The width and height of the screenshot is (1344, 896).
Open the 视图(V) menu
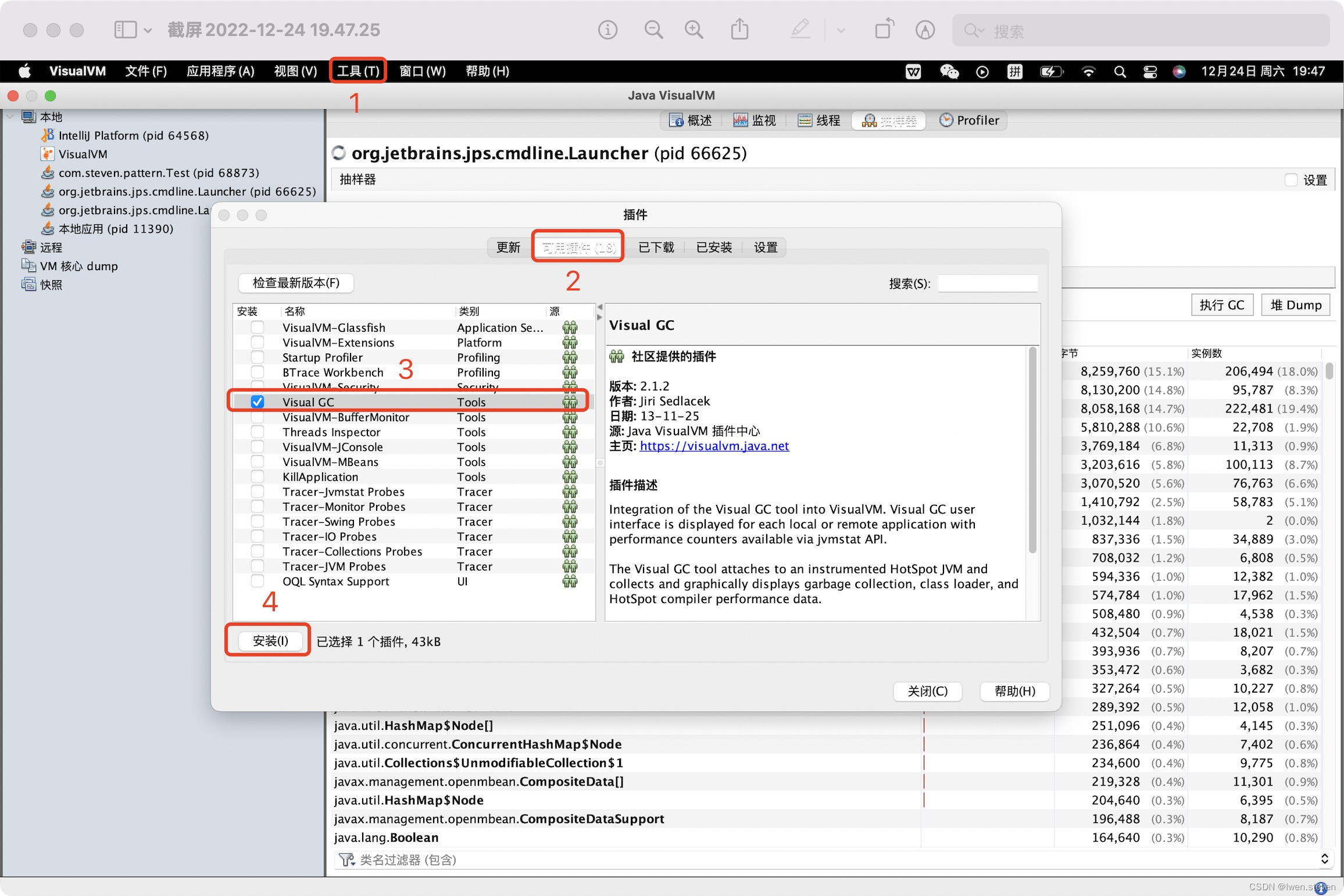click(295, 71)
